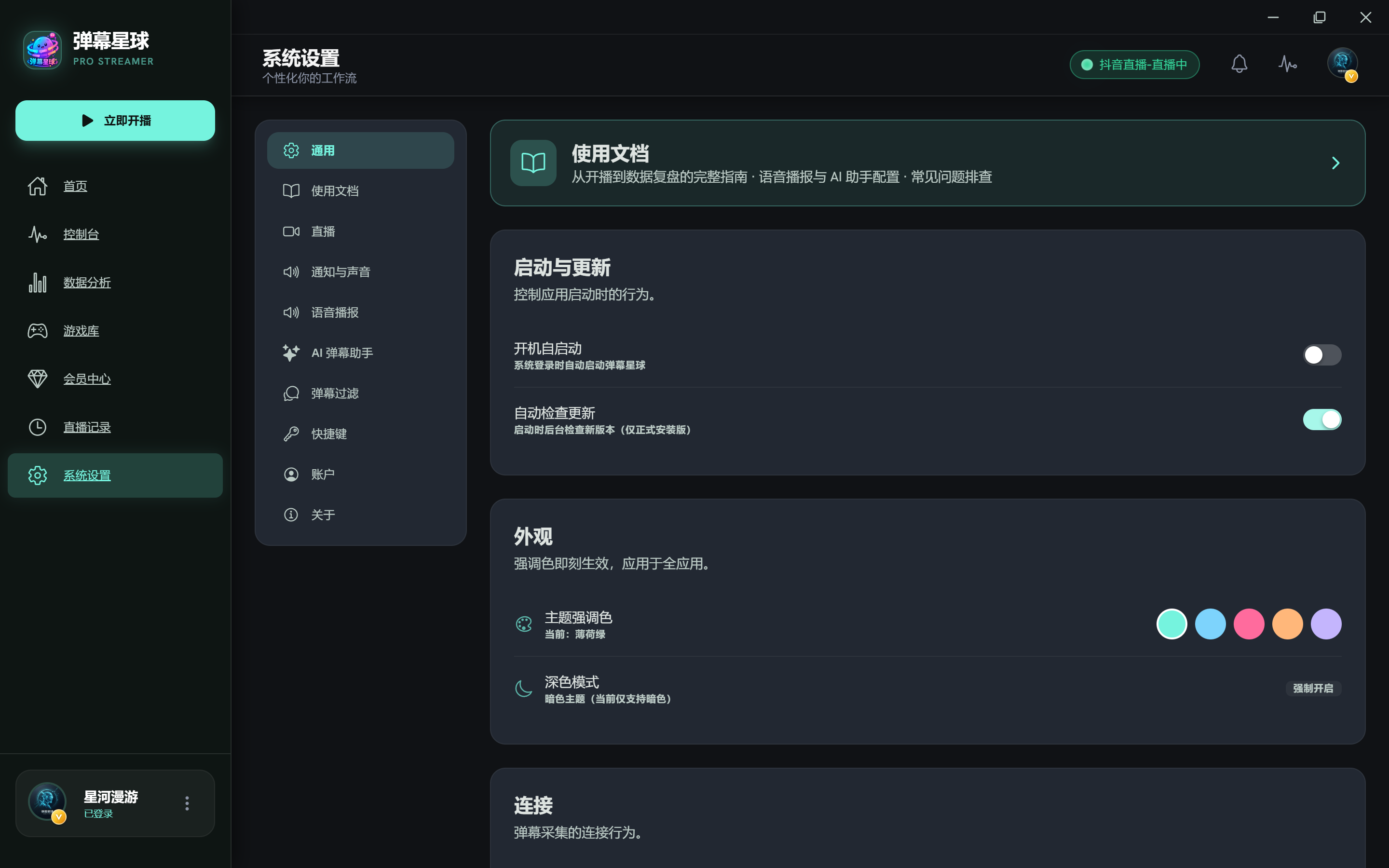Click the moon icon beside 深色模式
This screenshot has width=1389, height=868.
pyautogui.click(x=523, y=688)
